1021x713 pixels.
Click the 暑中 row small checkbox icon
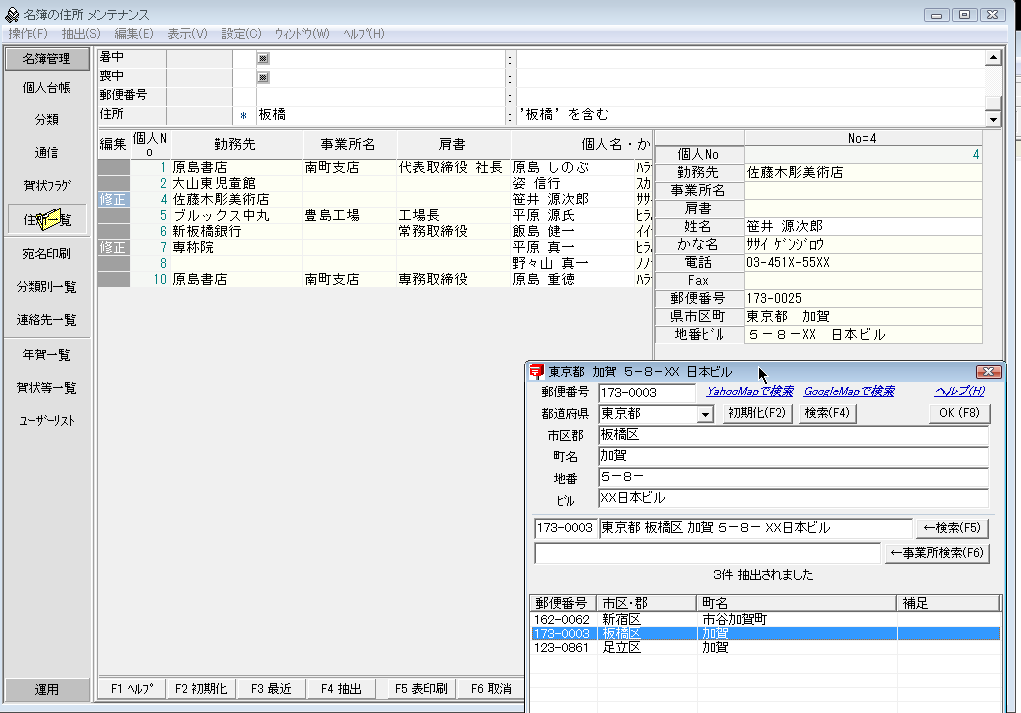(x=262, y=59)
